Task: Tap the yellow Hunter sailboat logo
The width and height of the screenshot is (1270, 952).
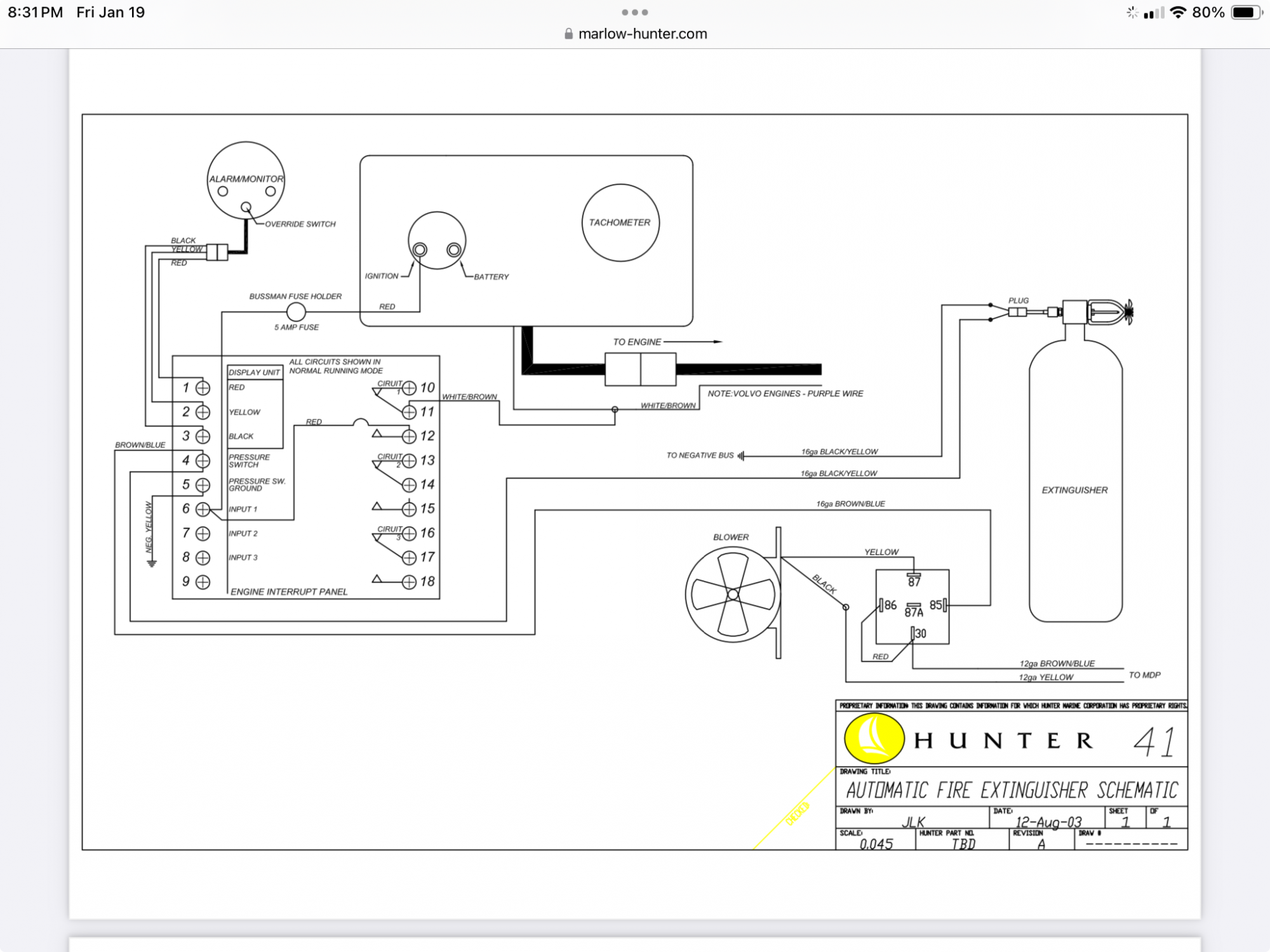Action: tap(874, 739)
